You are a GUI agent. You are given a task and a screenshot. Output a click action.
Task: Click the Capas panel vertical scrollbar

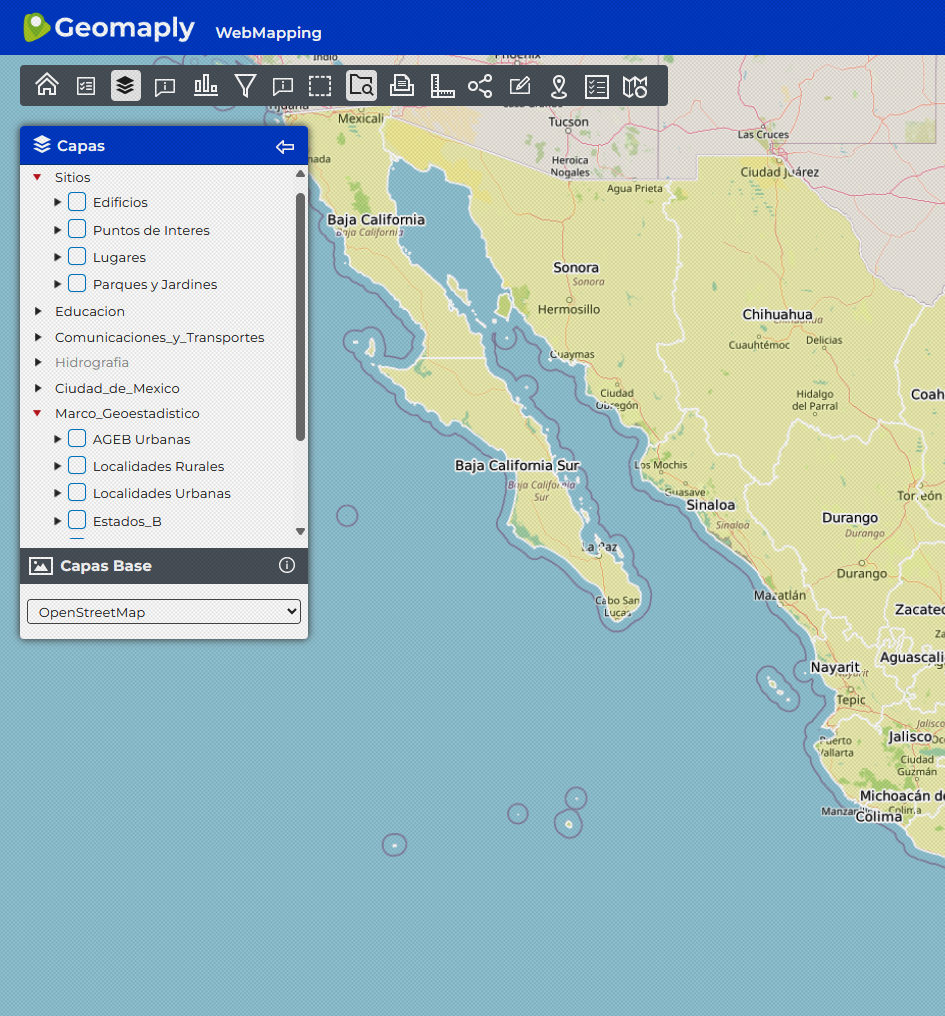pos(300,316)
